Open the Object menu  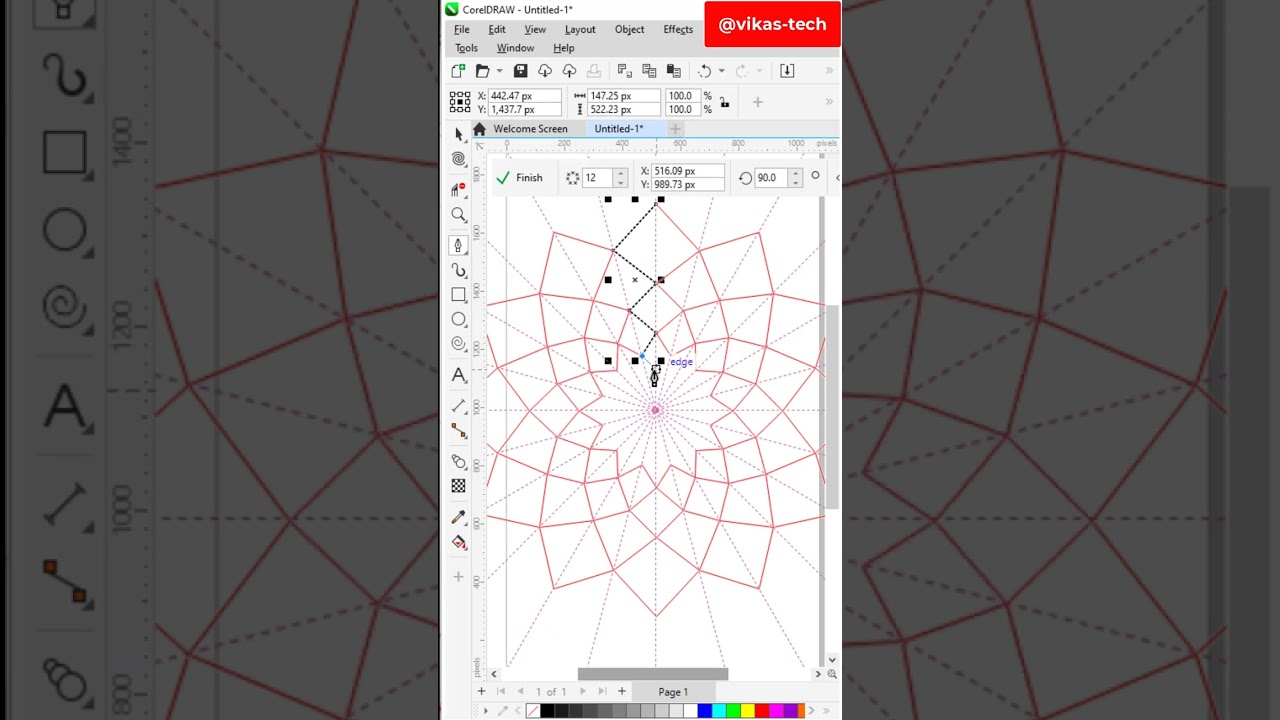pos(629,29)
